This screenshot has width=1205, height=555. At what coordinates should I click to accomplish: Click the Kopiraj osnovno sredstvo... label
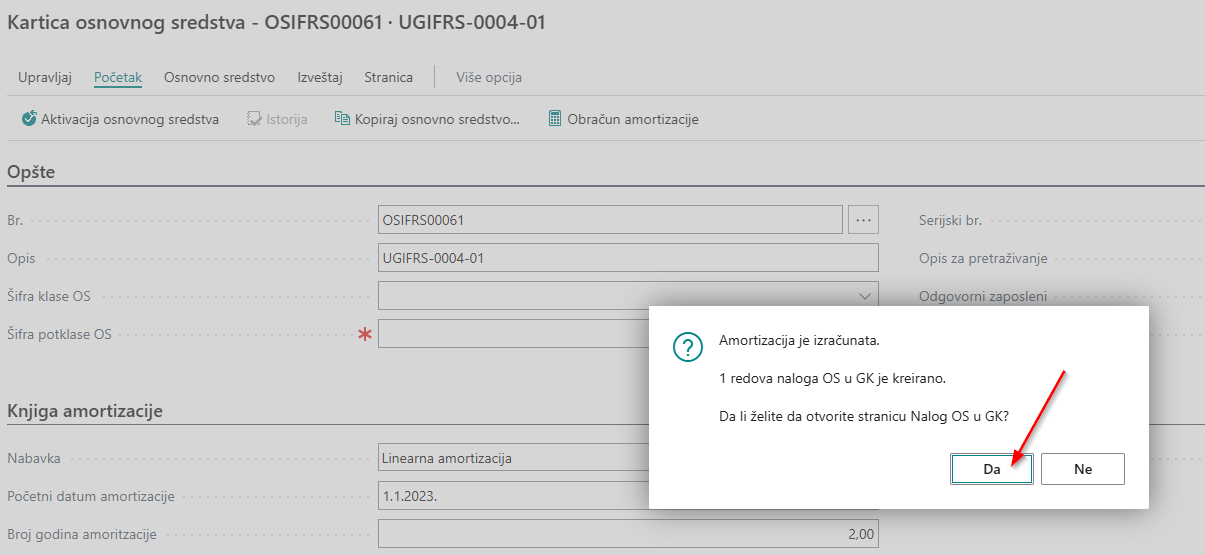[438, 119]
